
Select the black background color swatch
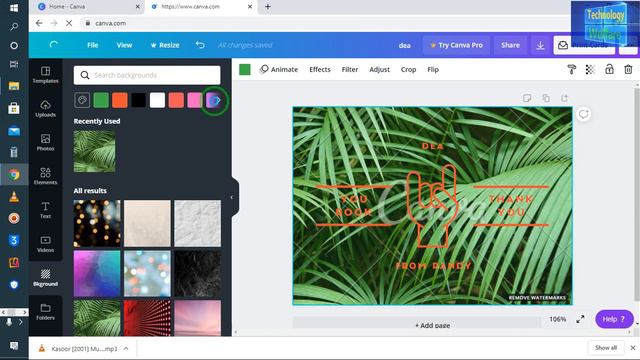(x=138, y=100)
